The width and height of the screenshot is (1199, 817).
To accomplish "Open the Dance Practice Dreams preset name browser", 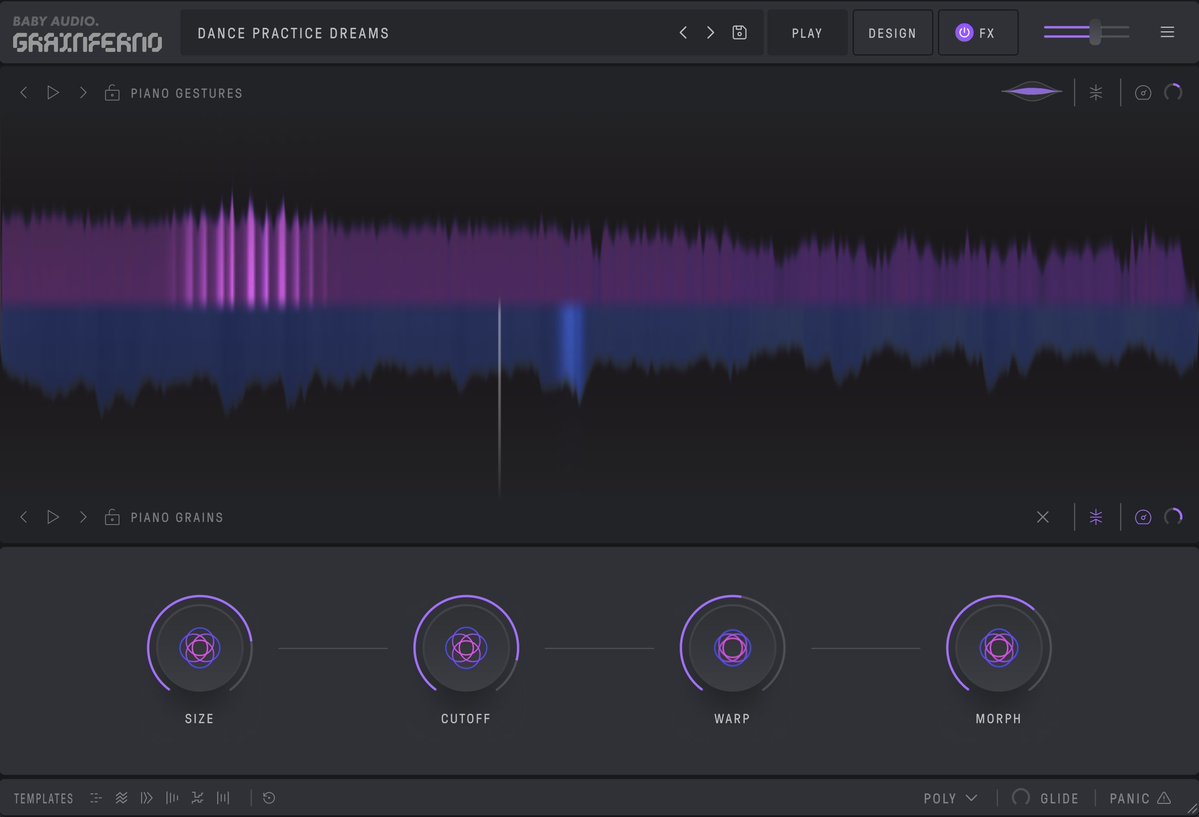I will [x=293, y=33].
